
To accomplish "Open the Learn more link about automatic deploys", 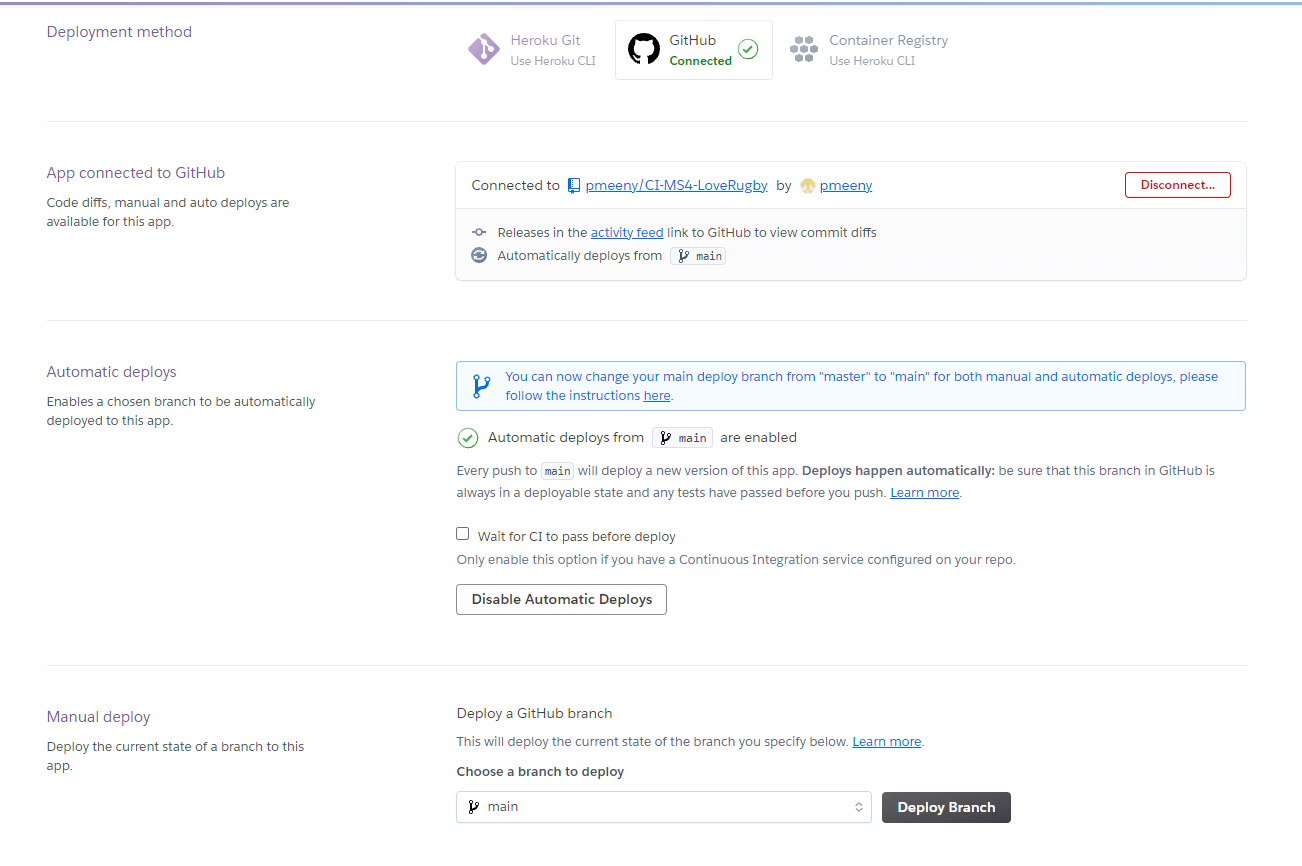I will click(925, 492).
